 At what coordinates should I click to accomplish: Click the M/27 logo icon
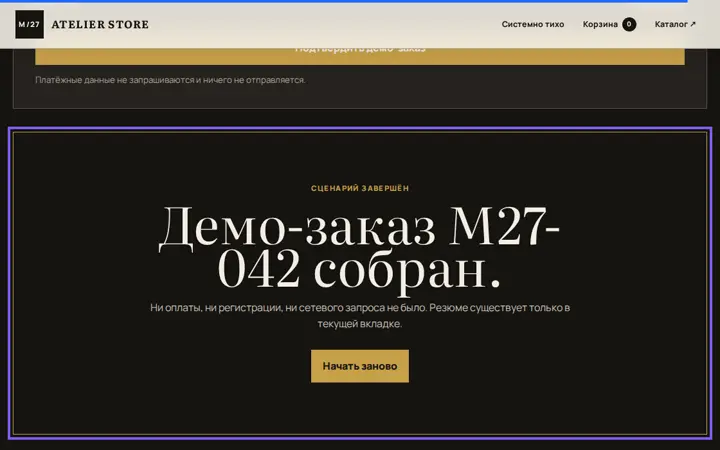click(x=29, y=24)
